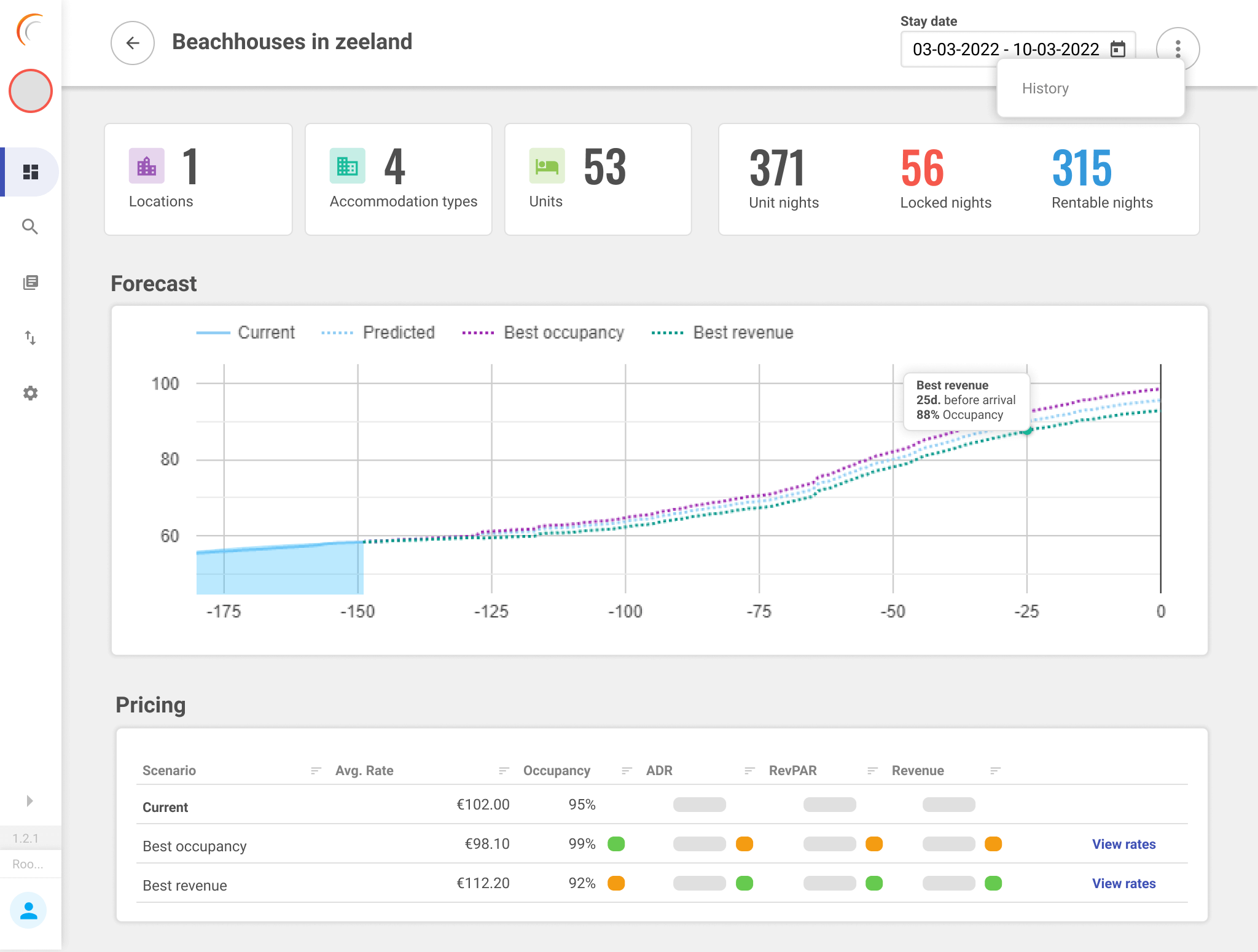This screenshot has height=952, width=1258.
Task: Expand the sidebar with arrow chevron
Action: click(29, 801)
